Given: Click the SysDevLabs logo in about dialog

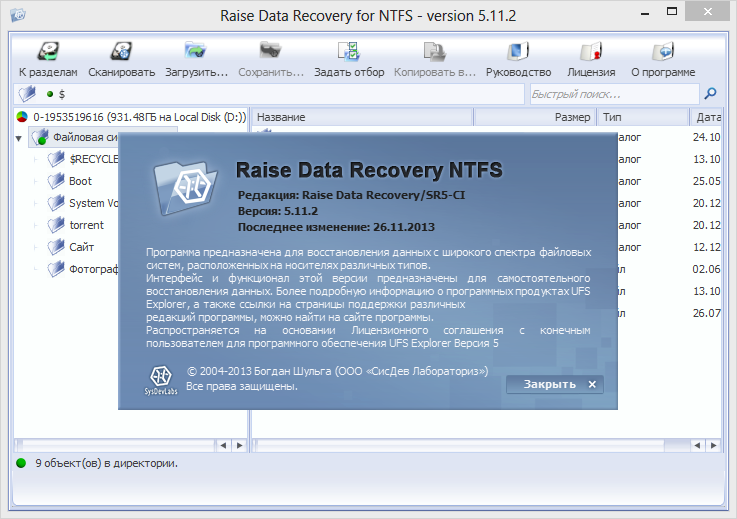Looking at the screenshot, I should pyautogui.click(x=161, y=380).
